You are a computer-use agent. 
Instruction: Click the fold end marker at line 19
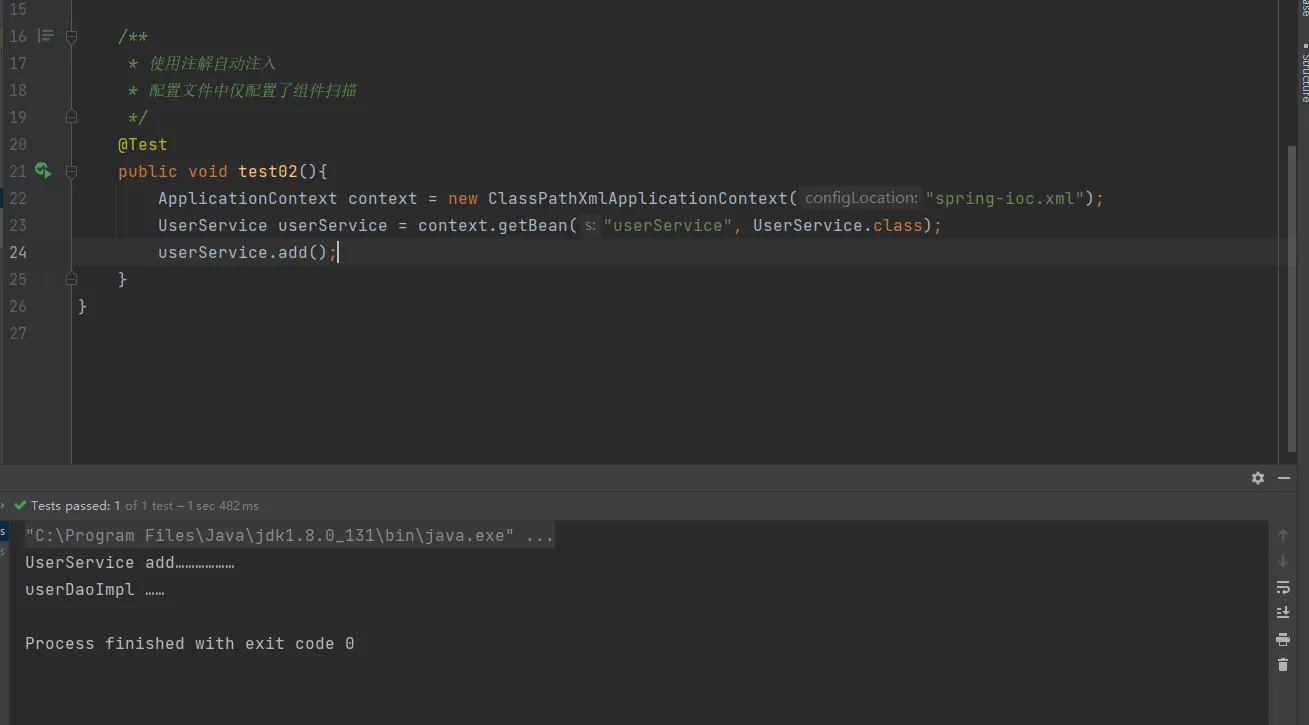[71, 117]
